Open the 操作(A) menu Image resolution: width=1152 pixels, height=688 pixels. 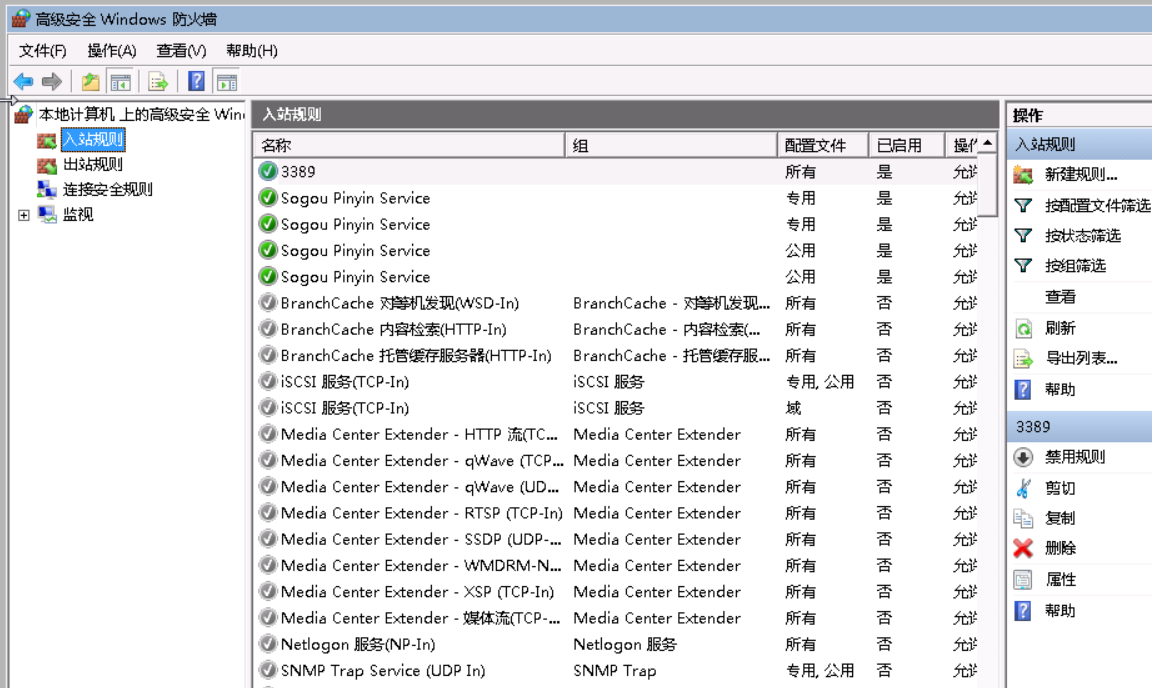[111, 50]
